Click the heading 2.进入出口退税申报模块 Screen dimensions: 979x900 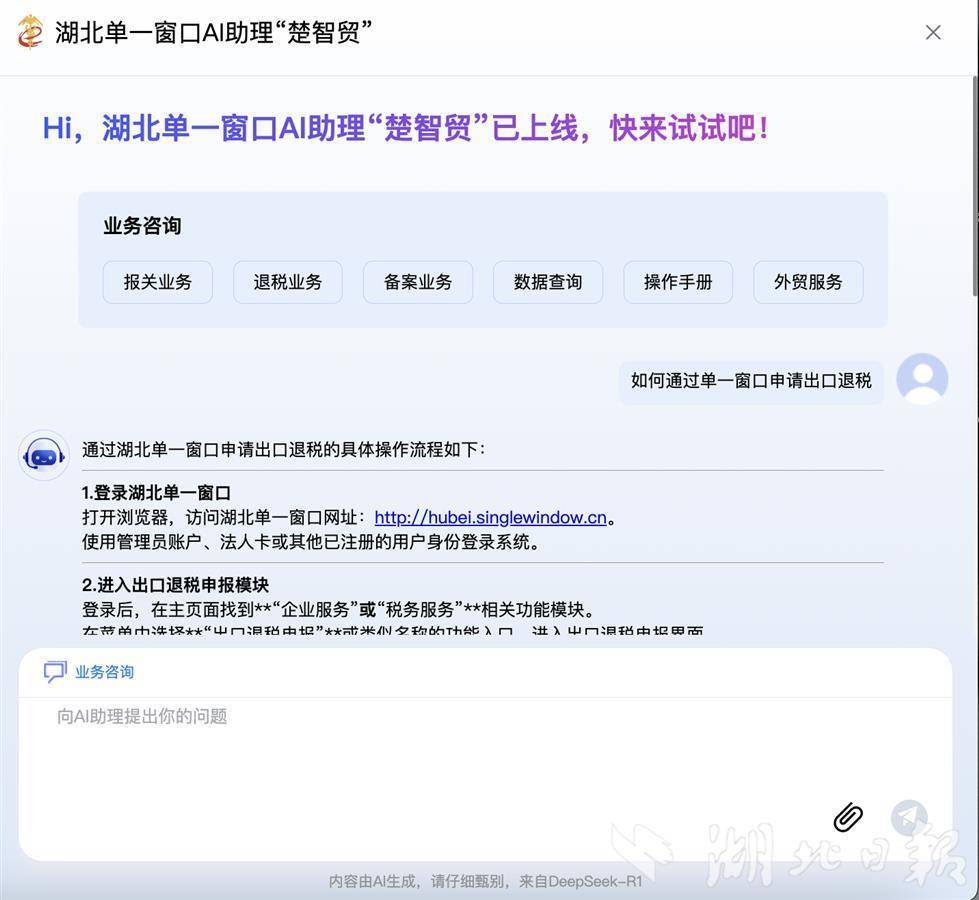tap(175, 585)
